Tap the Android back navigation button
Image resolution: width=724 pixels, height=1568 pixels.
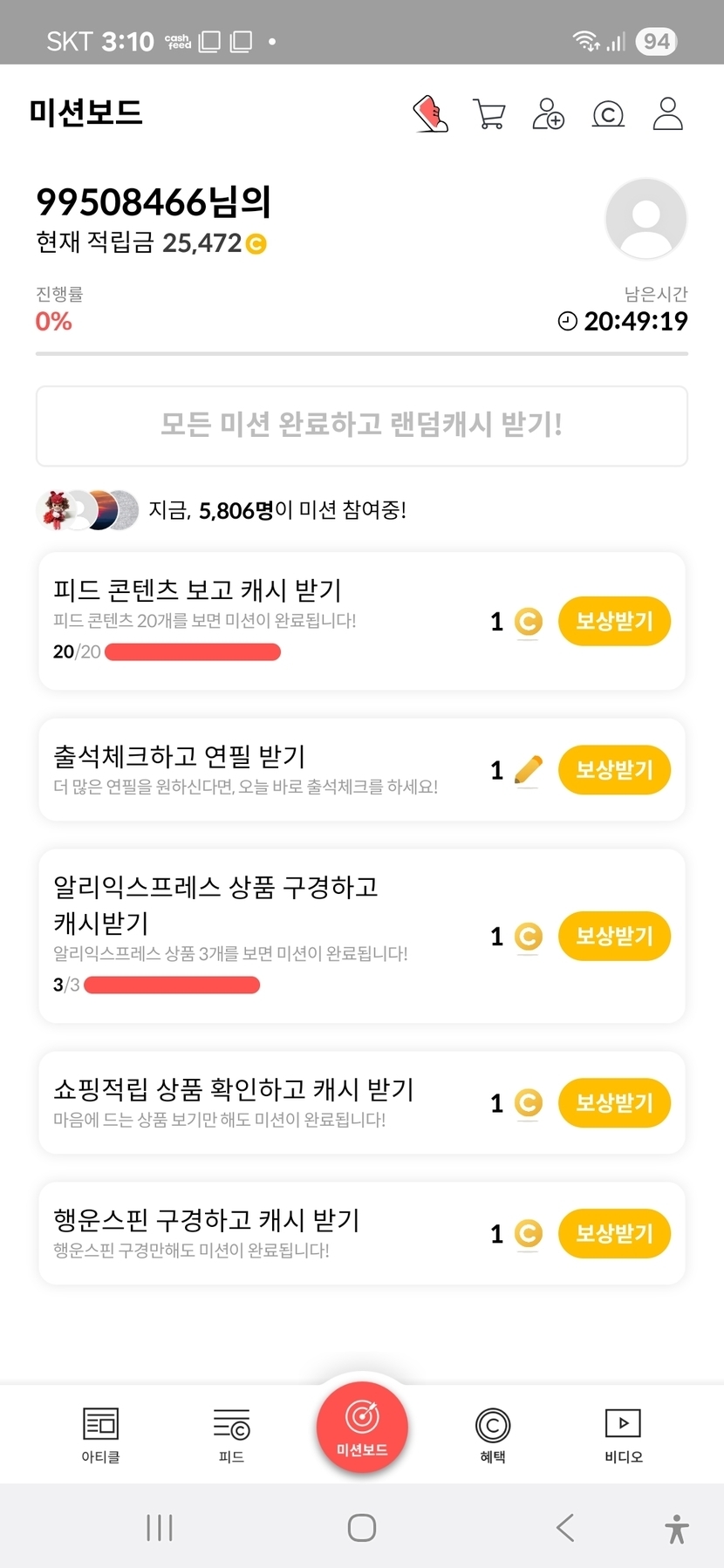tap(565, 1528)
